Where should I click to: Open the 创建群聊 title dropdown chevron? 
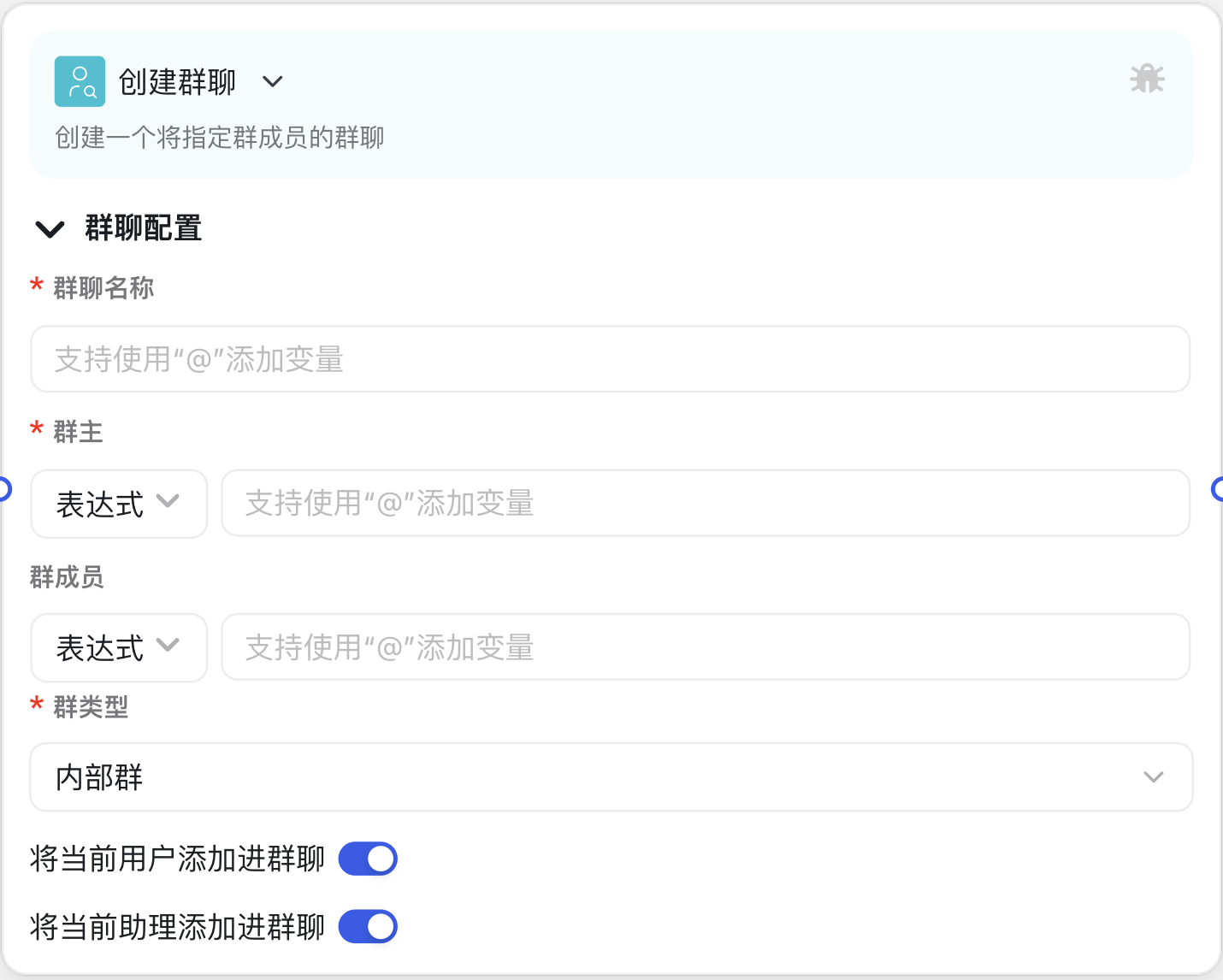click(x=272, y=82)
